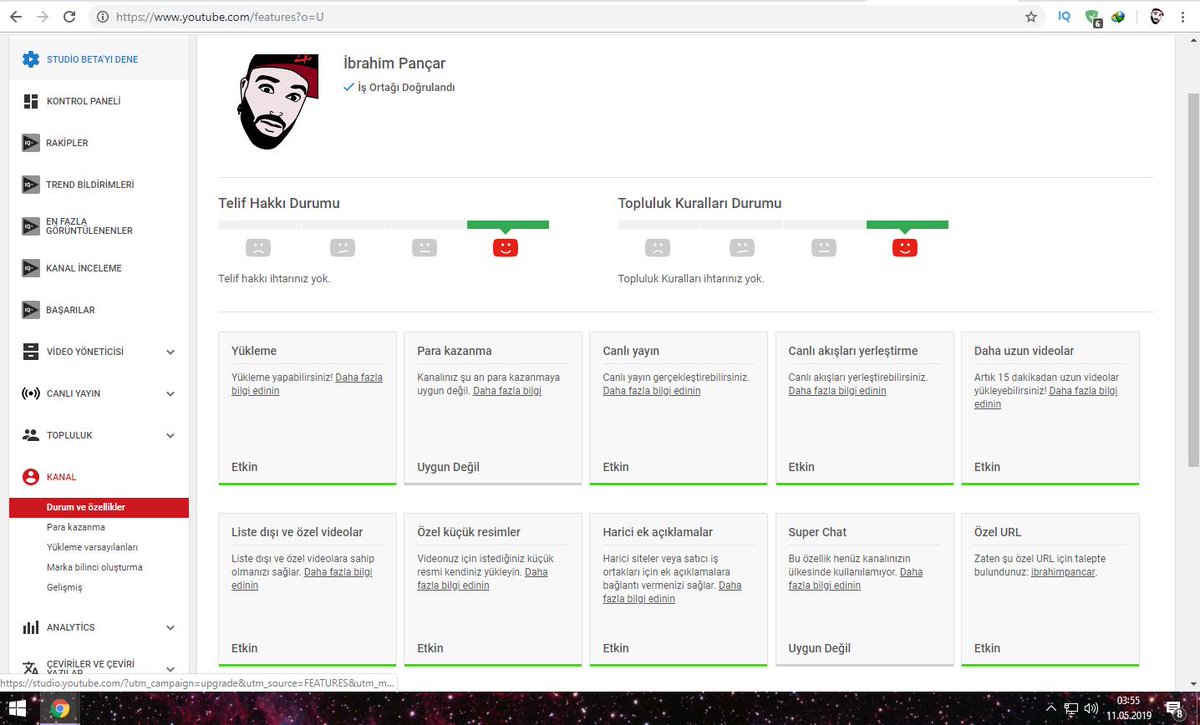Viewport: 1200px width, 725px height.
Task: Click the Video Yöneticisi film icon
Action: tap(30, 352)
